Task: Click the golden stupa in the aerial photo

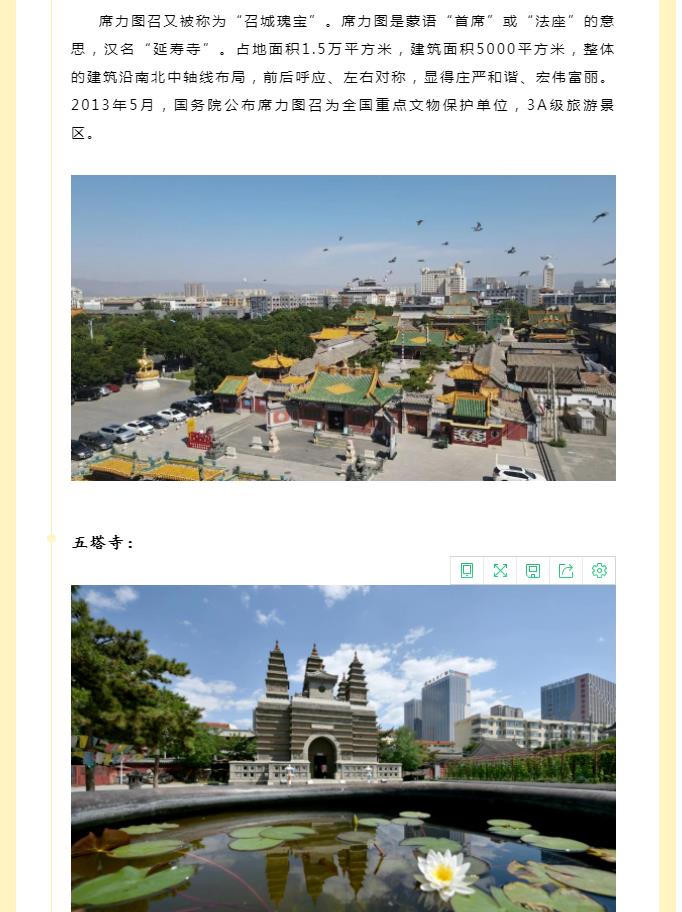Action: pos(147,368)
